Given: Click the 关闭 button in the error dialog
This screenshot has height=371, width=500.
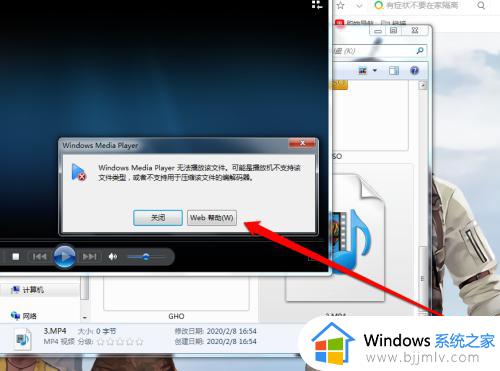Looking at the screenshot, I should pyautogui.click(x=158, y=218).
